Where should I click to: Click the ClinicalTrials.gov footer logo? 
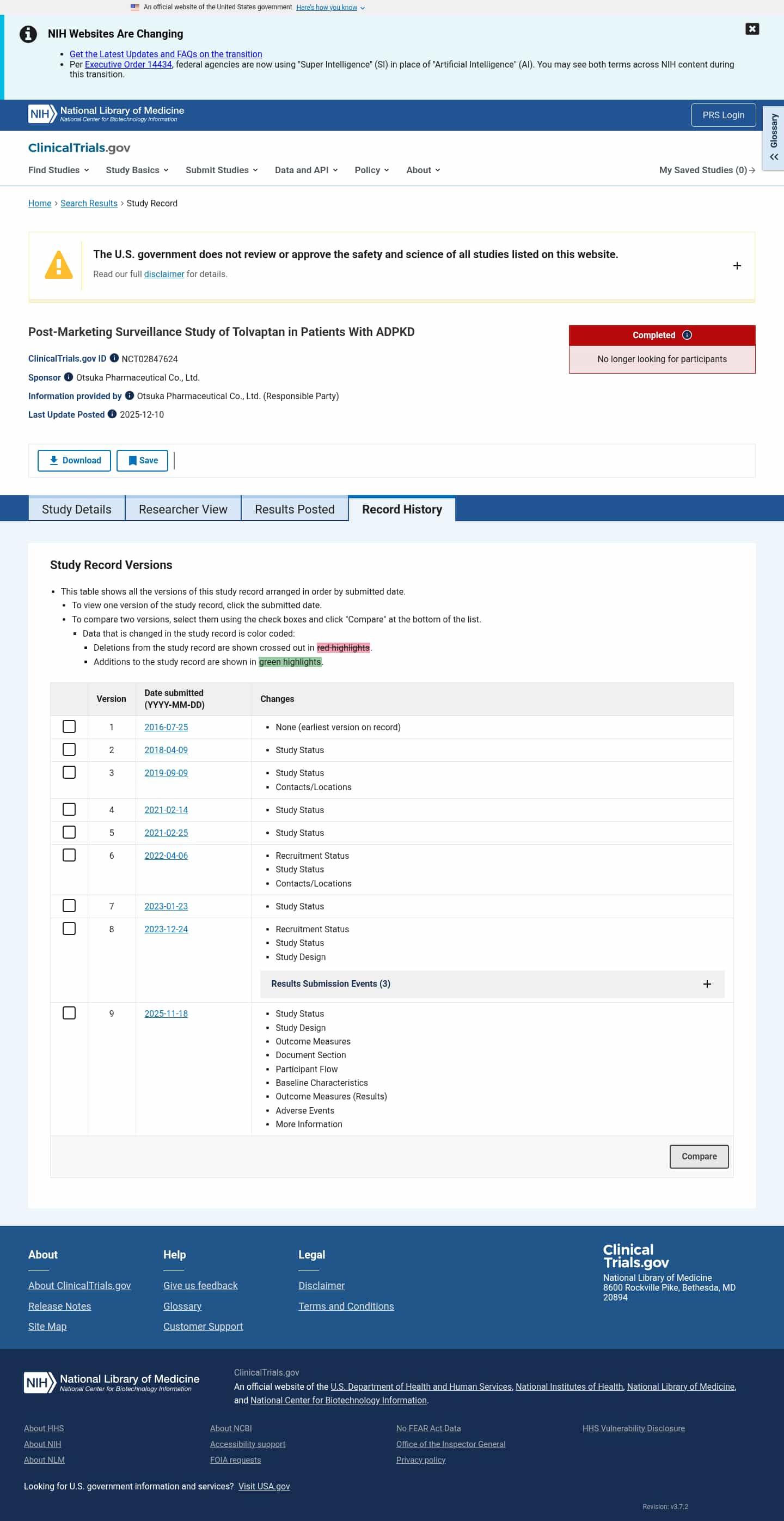point(636,1256)
